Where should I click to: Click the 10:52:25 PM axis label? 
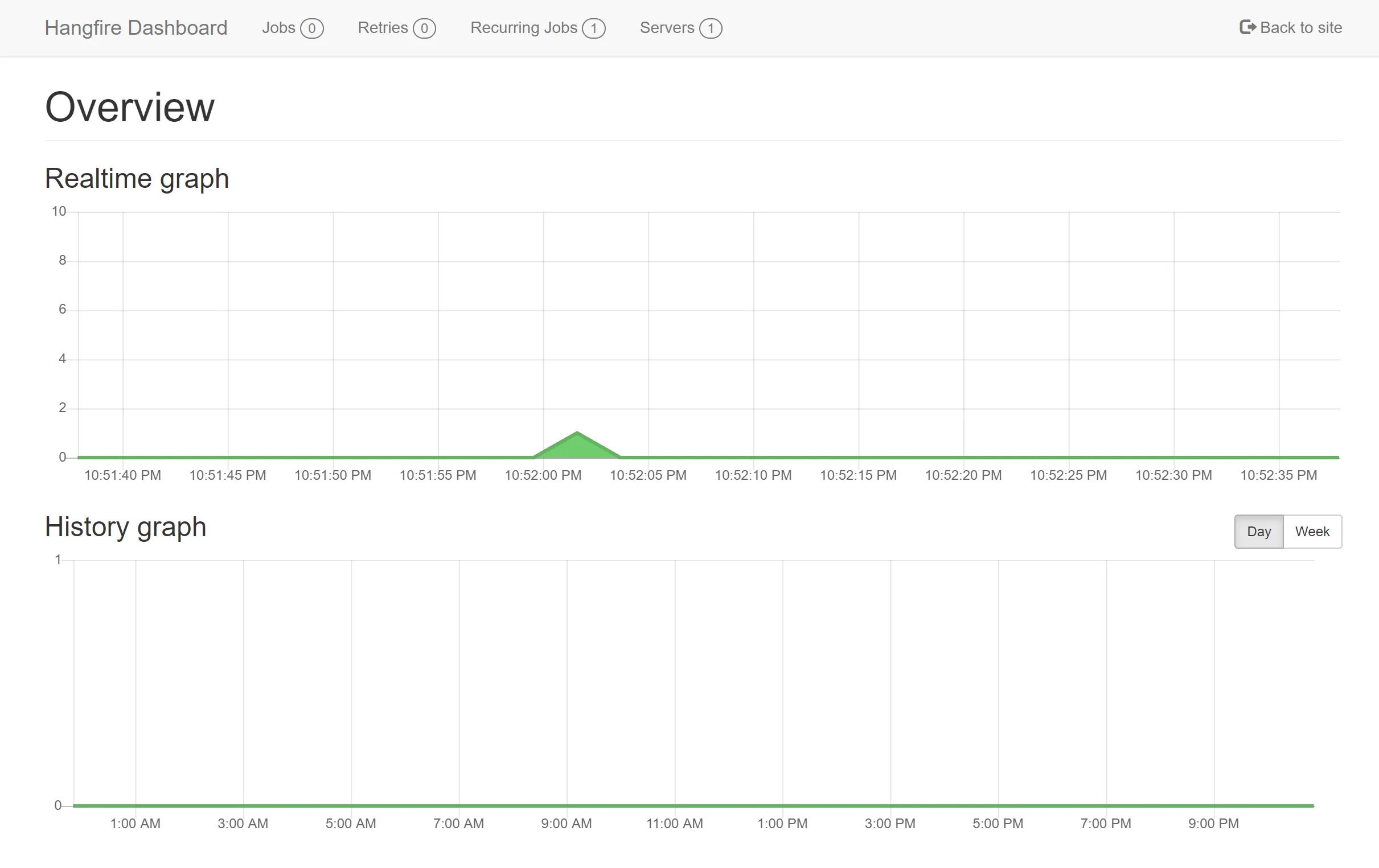(x=1069, y=475)
